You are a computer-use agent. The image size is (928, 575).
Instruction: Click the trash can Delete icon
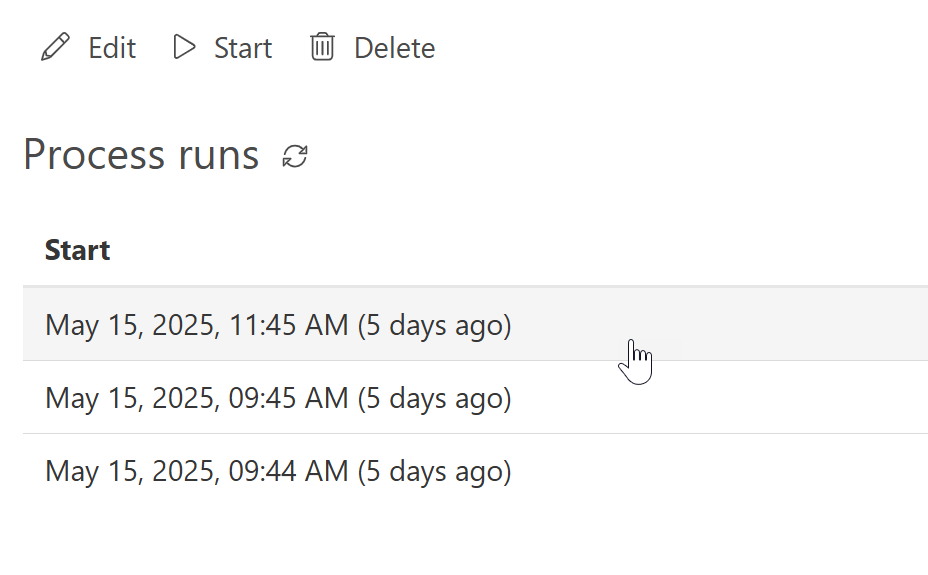(x=322, y=47)
